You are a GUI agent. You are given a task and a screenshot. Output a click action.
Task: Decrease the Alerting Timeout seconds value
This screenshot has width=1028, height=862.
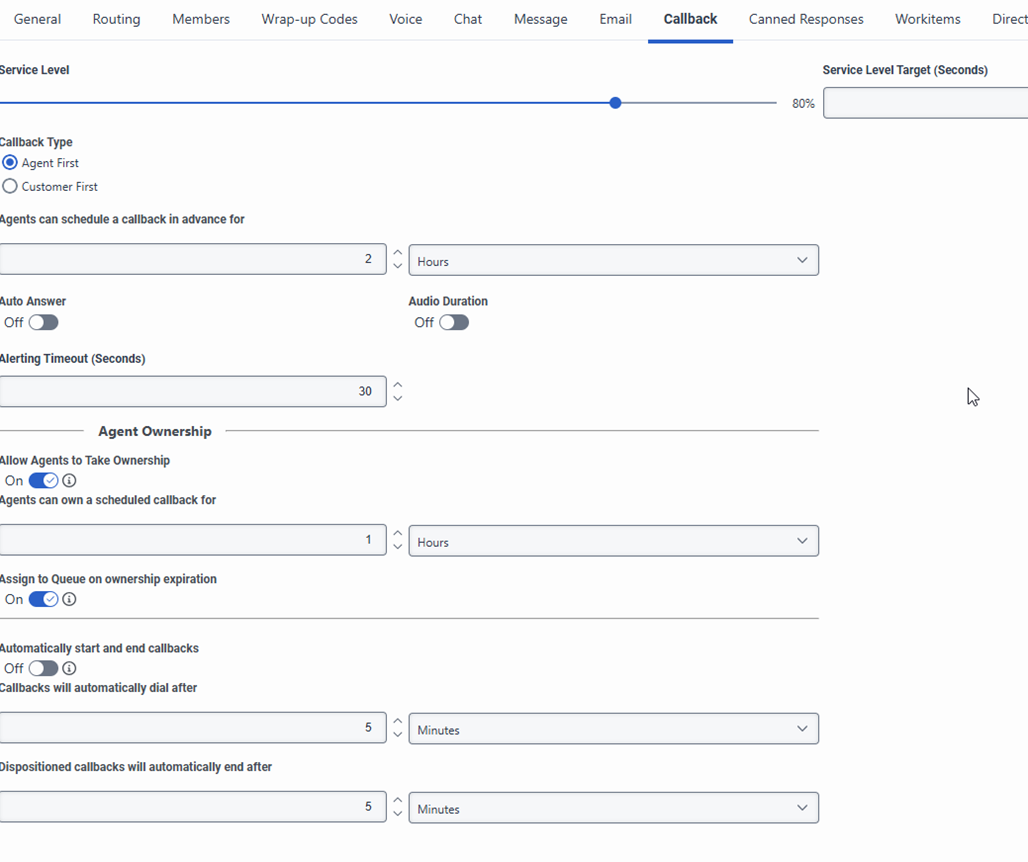tap(398, 398)
